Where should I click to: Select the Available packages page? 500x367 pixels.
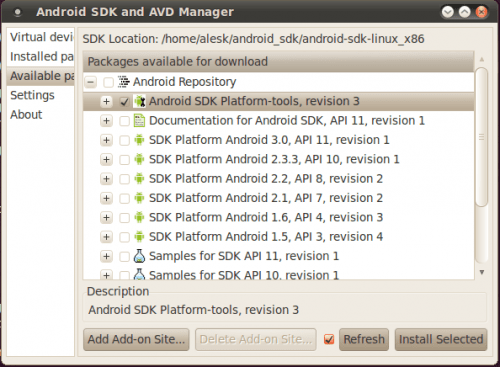41,76
